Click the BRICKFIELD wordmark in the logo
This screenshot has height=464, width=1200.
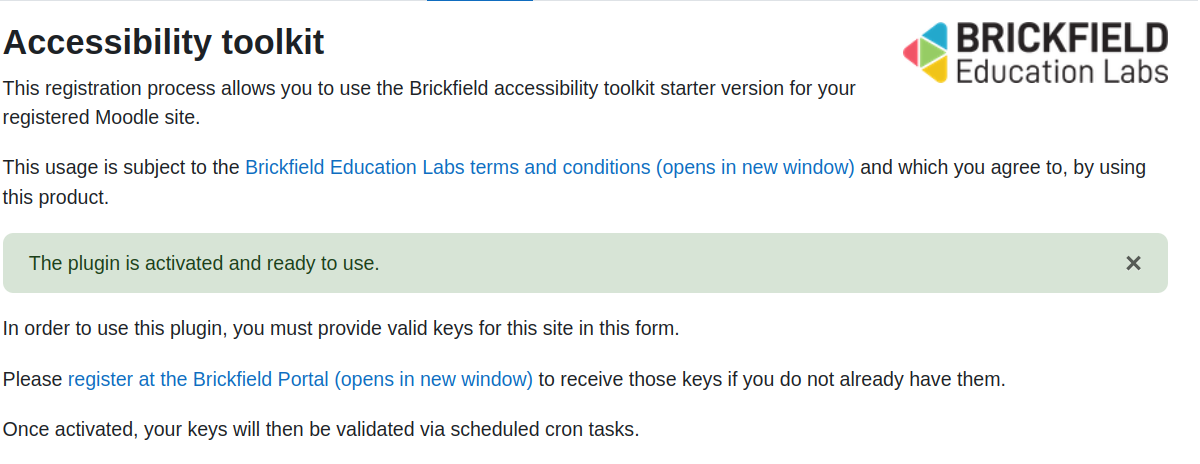coord(1062,38)
